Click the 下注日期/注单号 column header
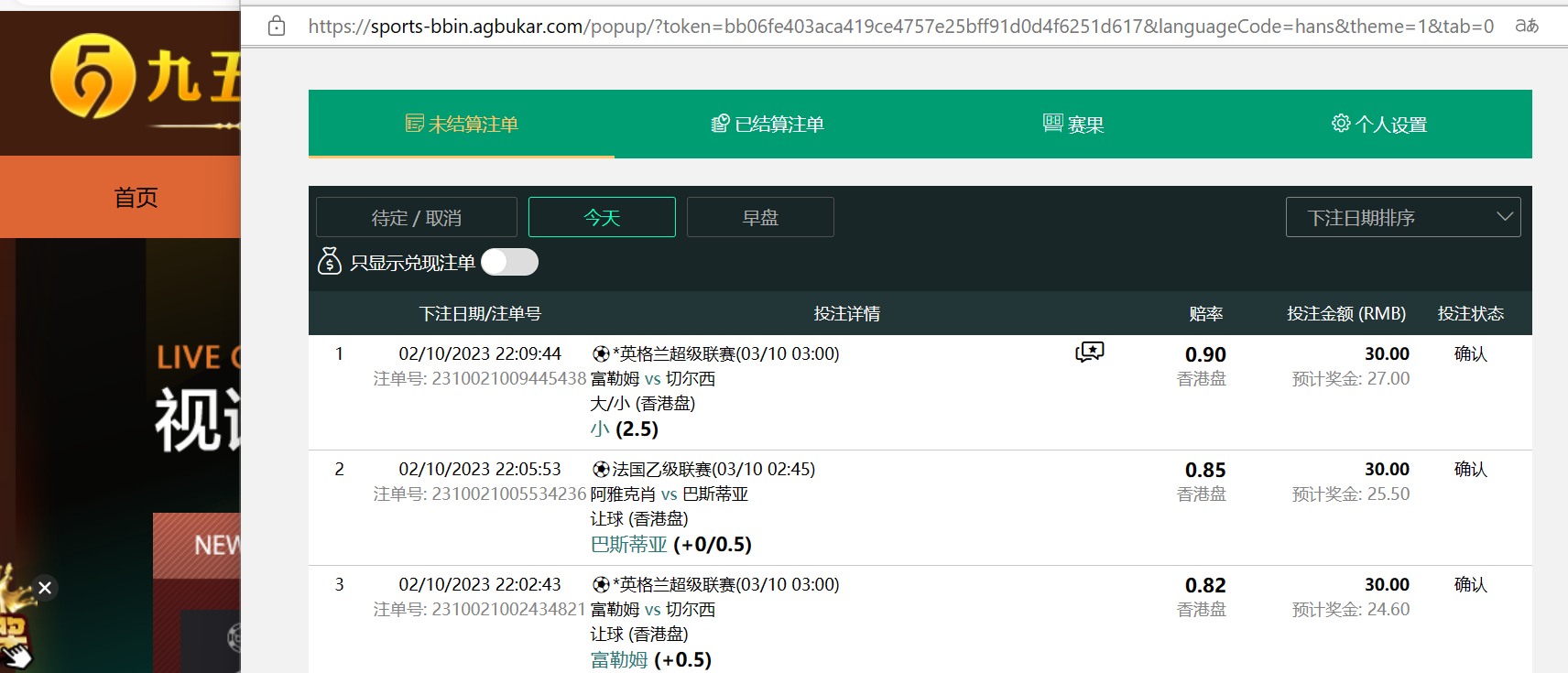Image resolution: width=1568 pixels, height=673 pixels. click(480, 313)
